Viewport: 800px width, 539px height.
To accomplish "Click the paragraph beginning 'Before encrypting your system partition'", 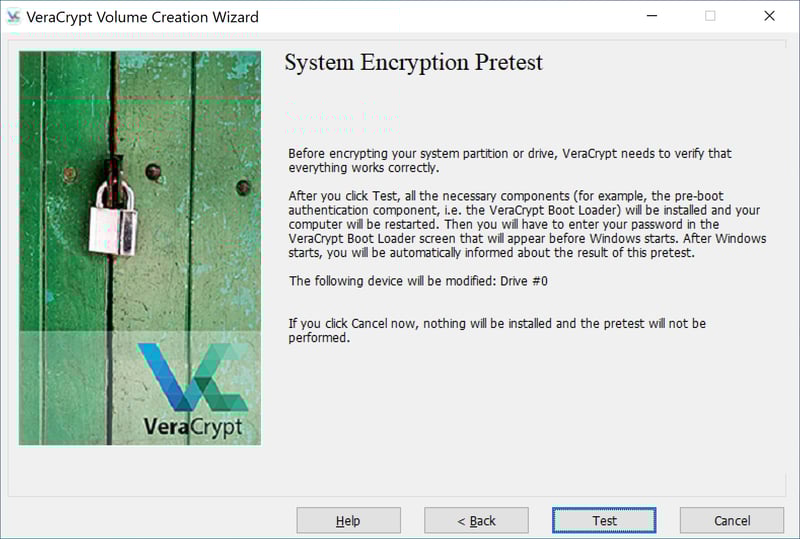I will tap(510, 160).
